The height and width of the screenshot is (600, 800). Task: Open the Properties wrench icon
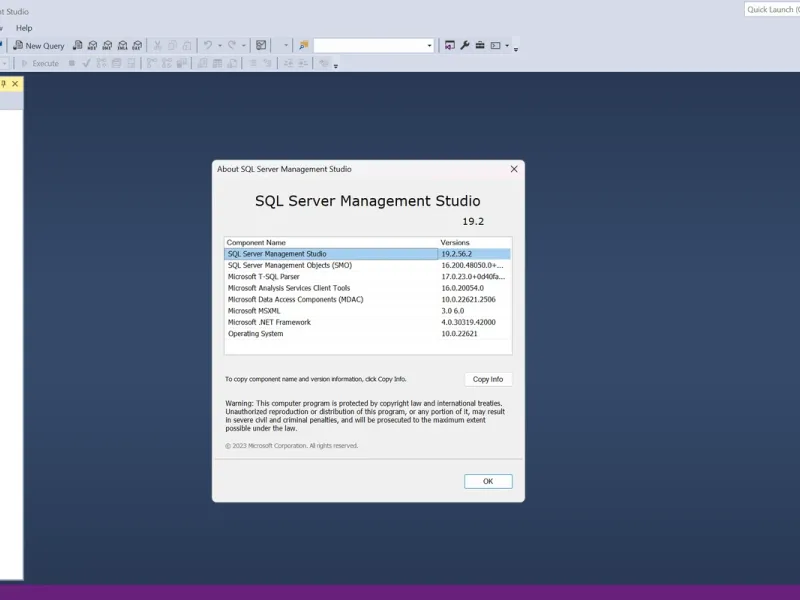(465, 45)
